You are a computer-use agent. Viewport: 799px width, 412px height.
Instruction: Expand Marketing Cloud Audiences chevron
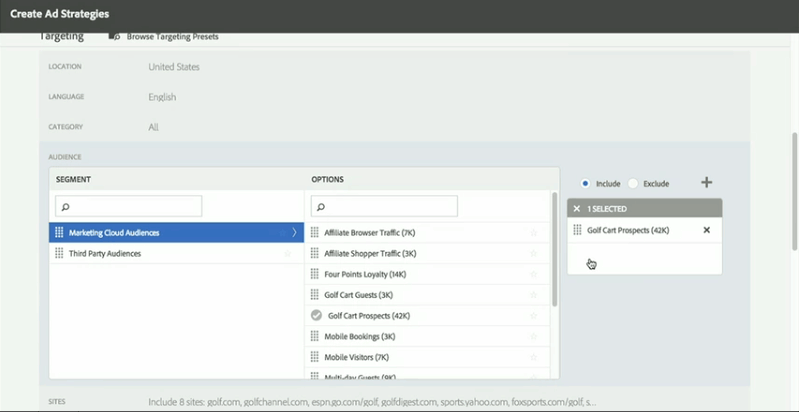pyautogui.click(x=294, y=233)
